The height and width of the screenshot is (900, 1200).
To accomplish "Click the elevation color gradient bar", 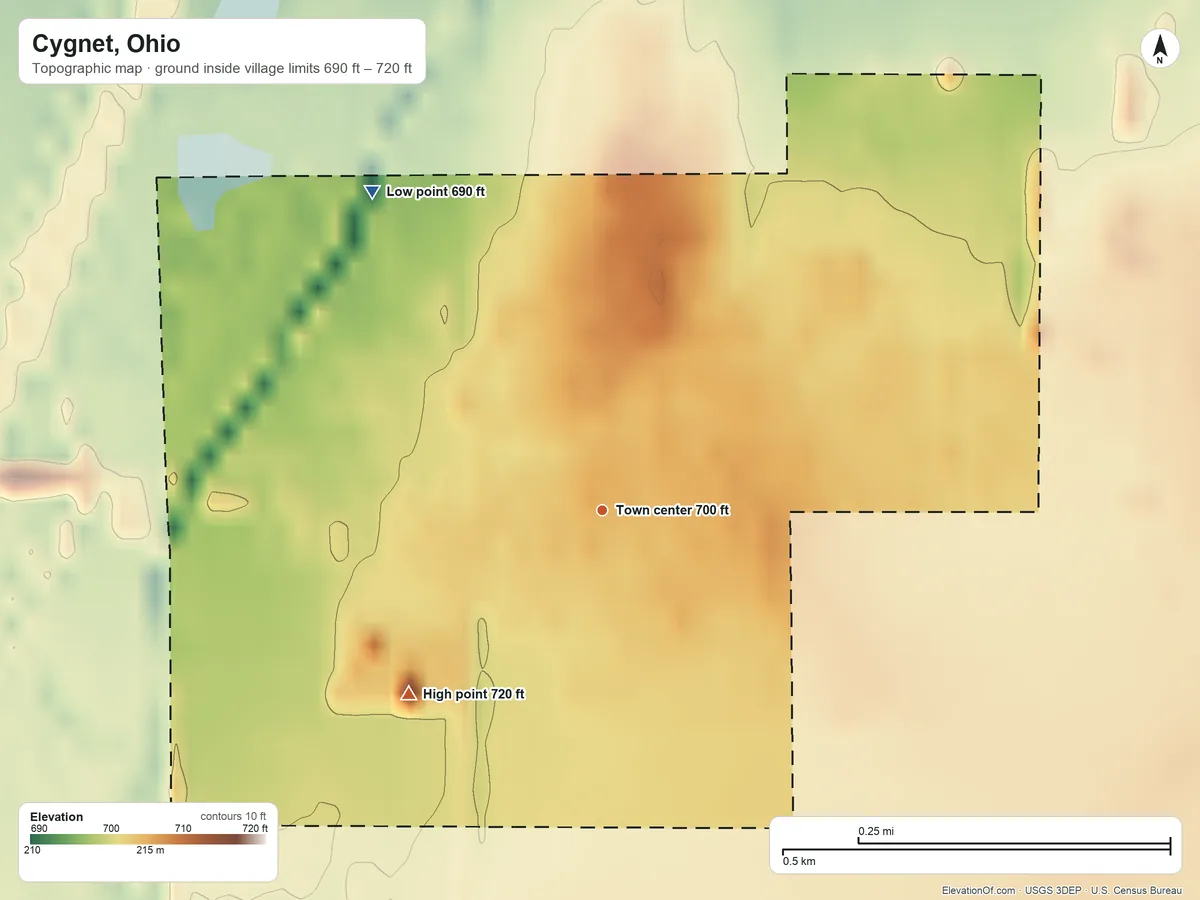I will pos(149,840).
